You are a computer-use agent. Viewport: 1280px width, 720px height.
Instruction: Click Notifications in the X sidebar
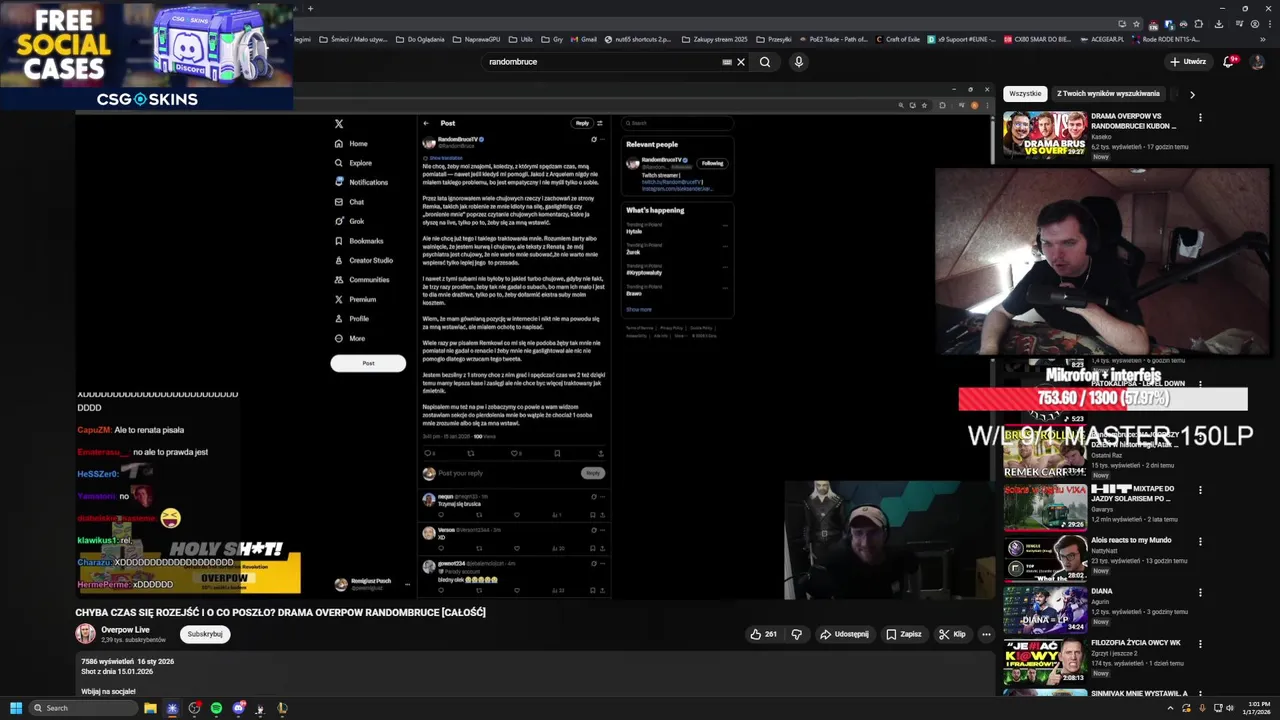click(x=361, y=182)
